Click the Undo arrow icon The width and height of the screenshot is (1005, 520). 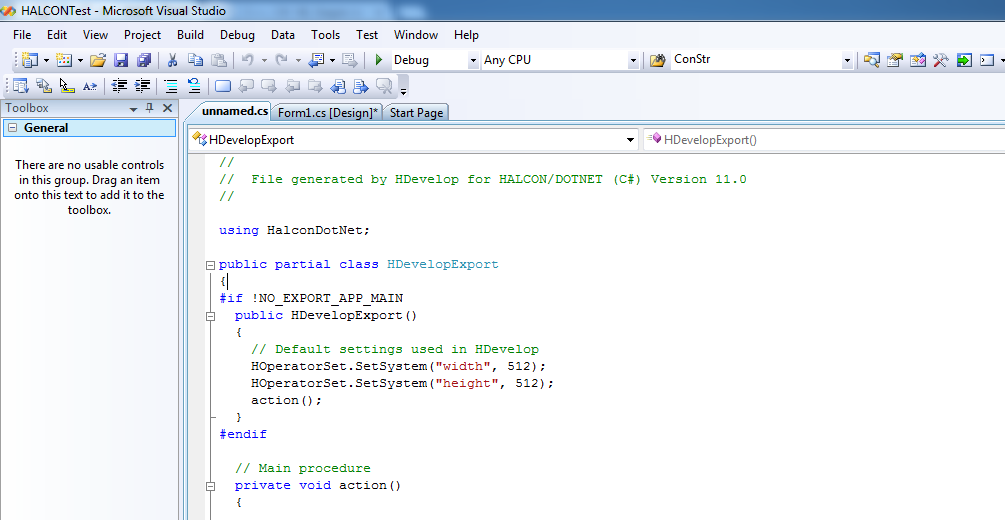coord(247,60)
